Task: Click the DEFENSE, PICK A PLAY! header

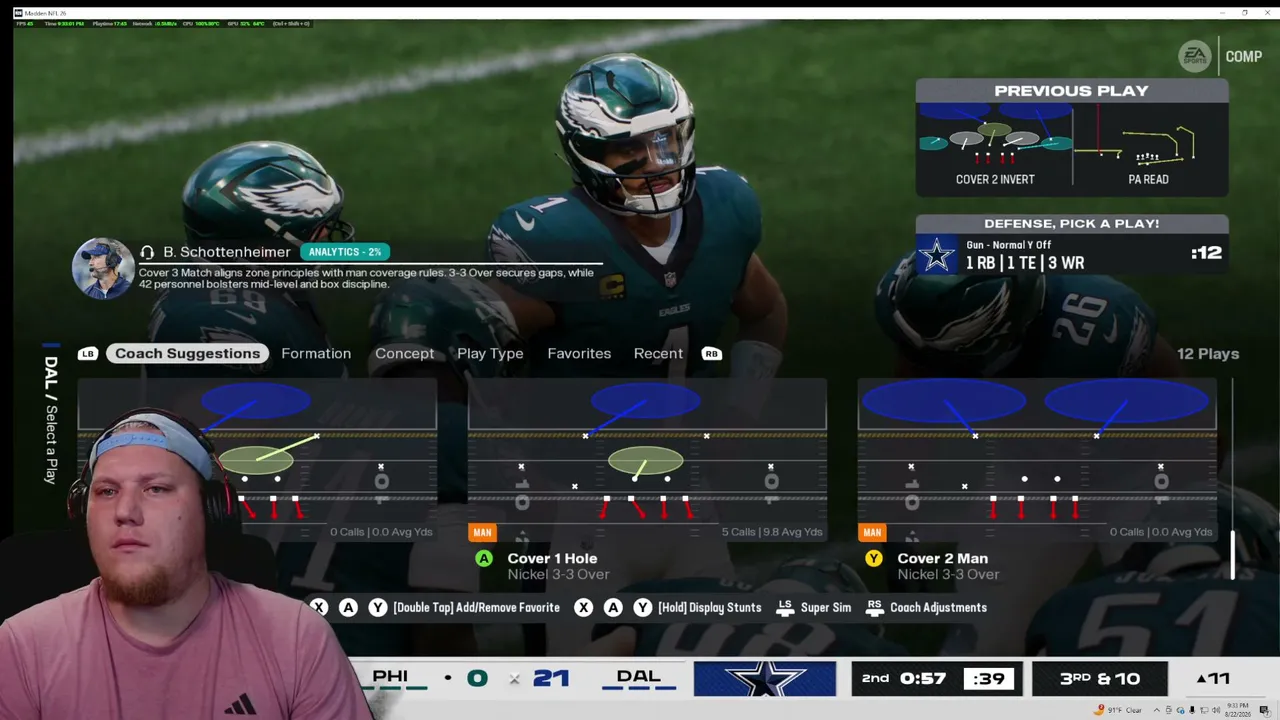Action: pyautogui.click(x=1072, y=224)
